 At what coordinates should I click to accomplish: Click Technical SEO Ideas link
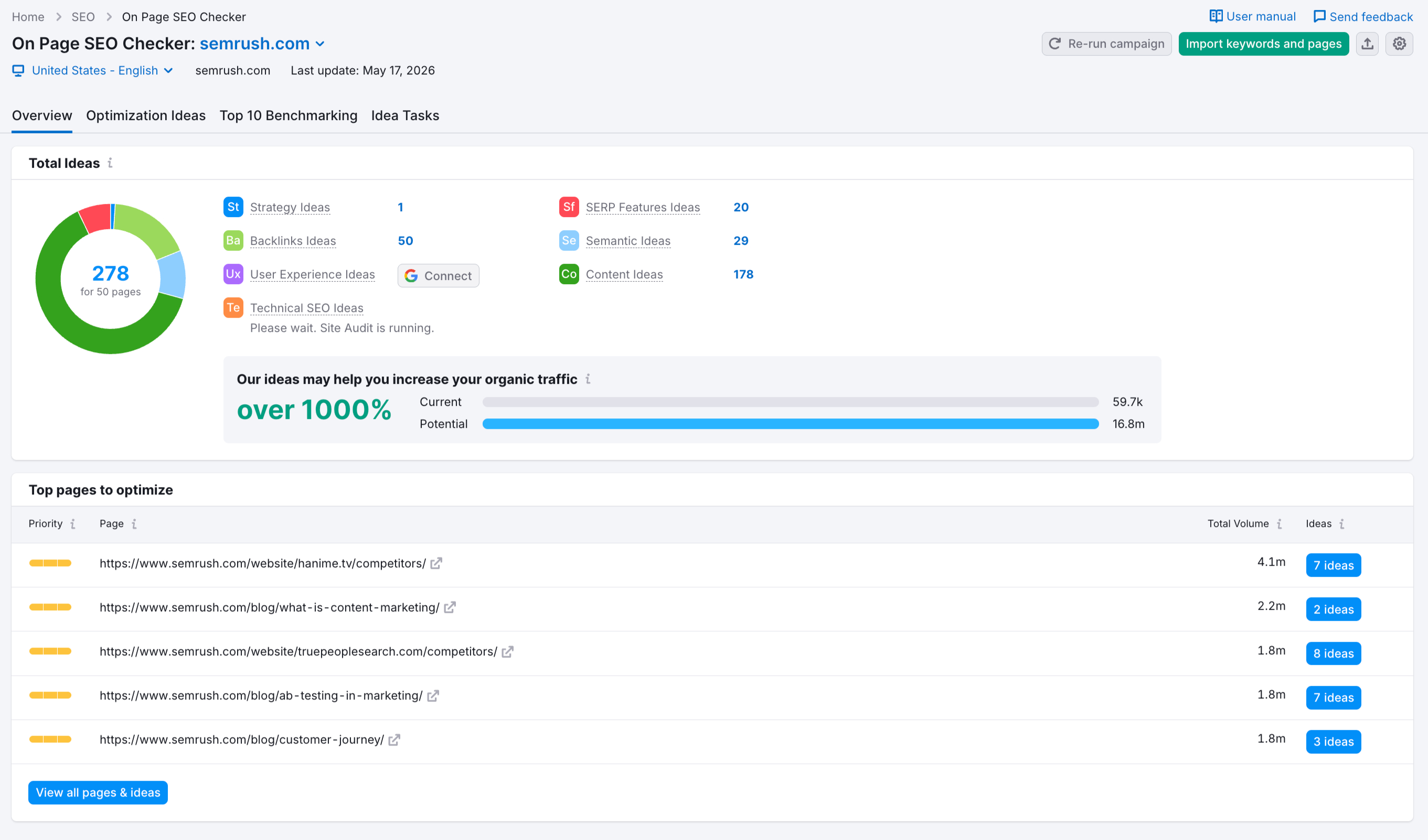(x=306, y=308)
